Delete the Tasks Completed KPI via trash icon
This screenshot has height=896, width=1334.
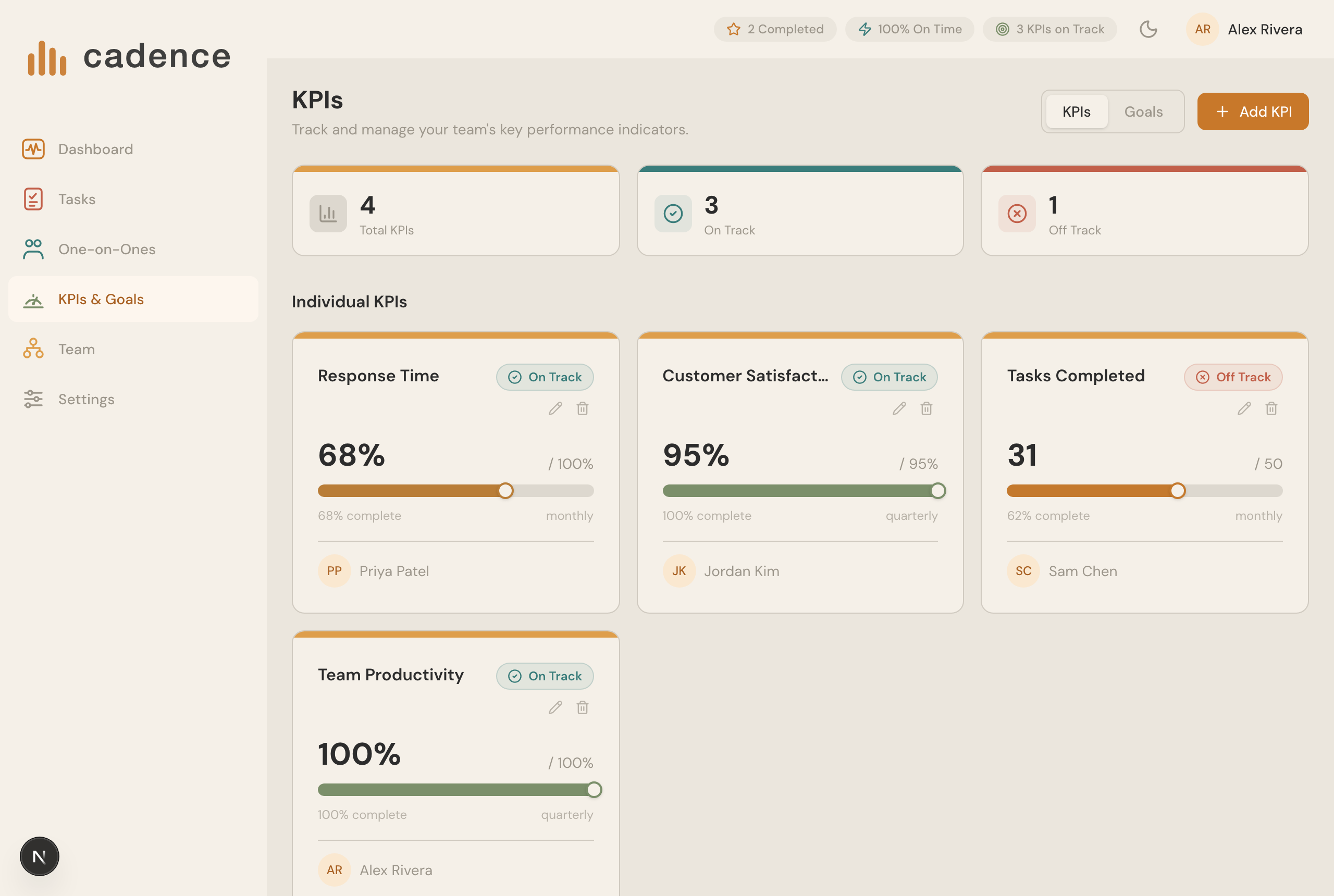tap(1271, 408)
